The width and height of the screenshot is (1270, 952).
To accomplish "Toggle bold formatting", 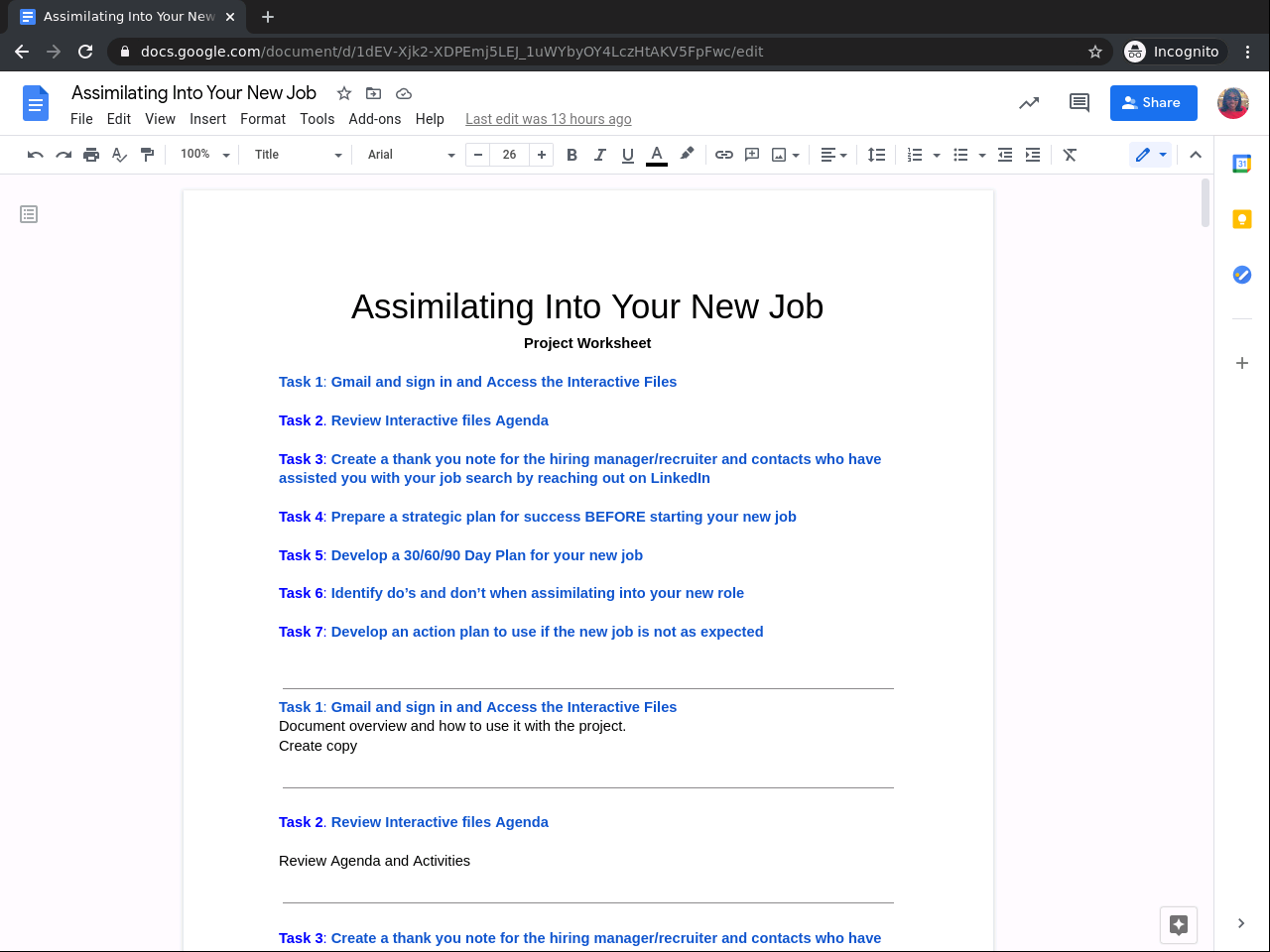I will (x=571, y=155).
